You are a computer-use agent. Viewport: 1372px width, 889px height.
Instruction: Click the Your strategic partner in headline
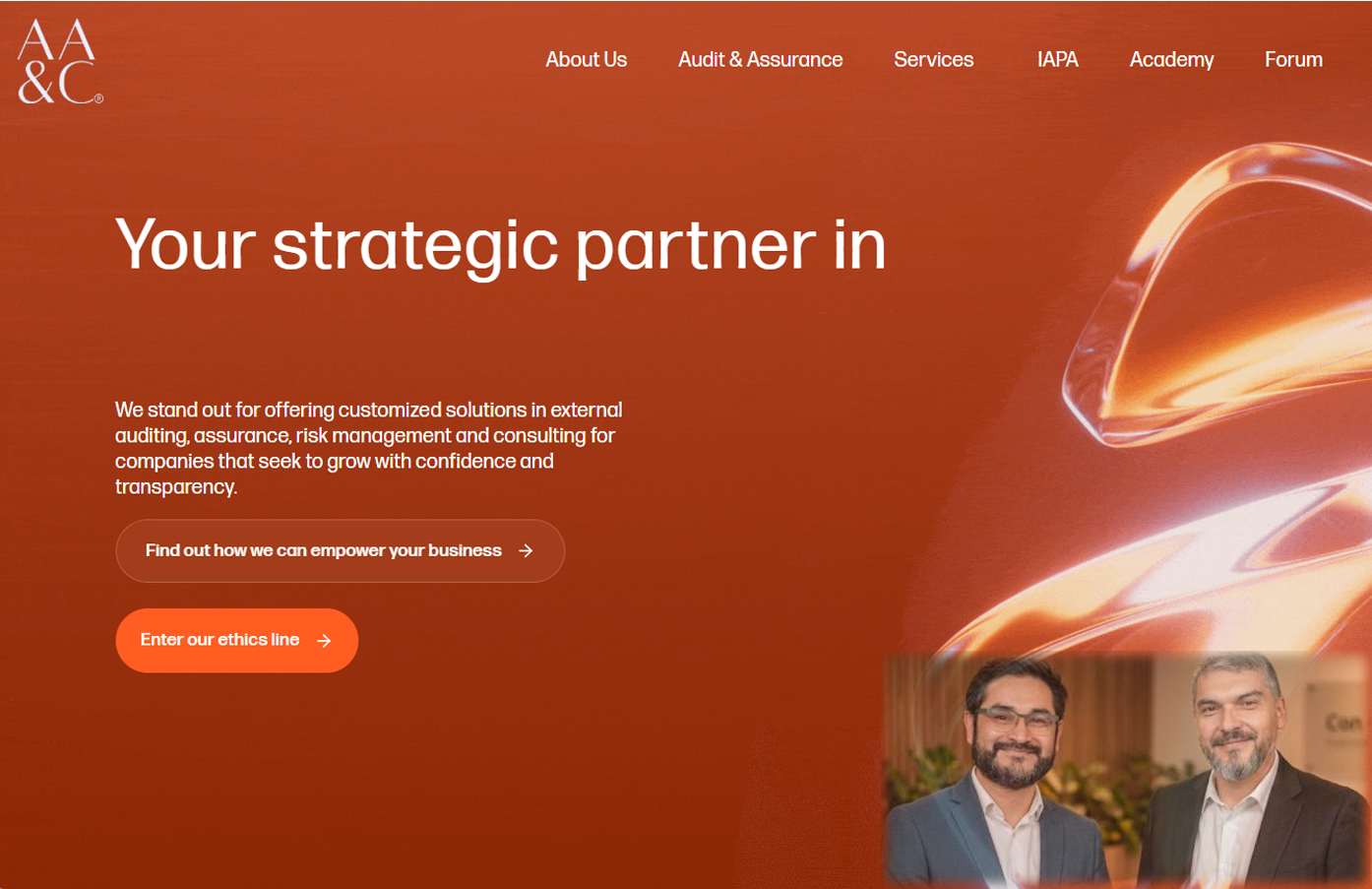[500, 244]
